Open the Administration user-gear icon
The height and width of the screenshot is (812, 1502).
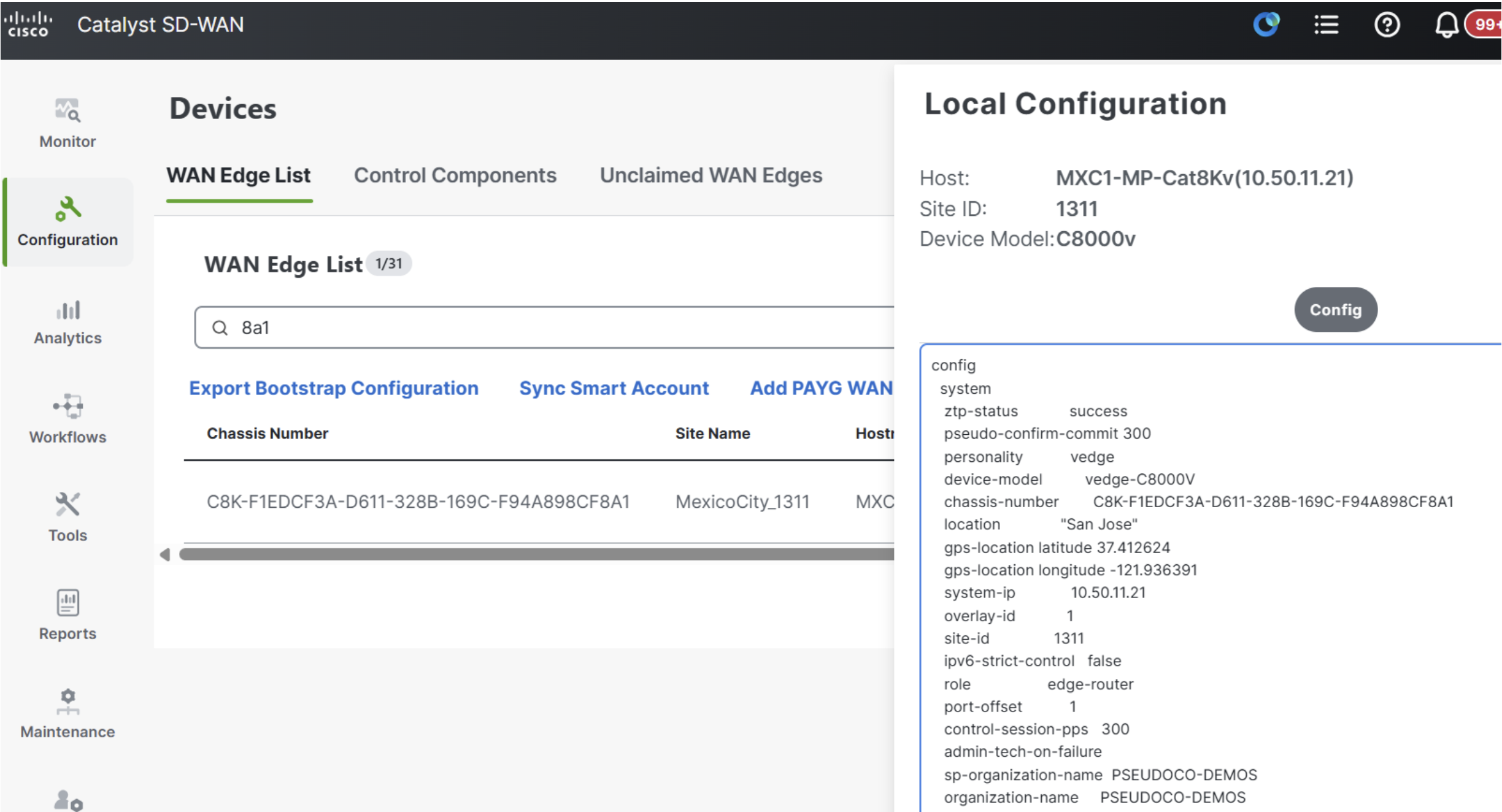(68, 800)
